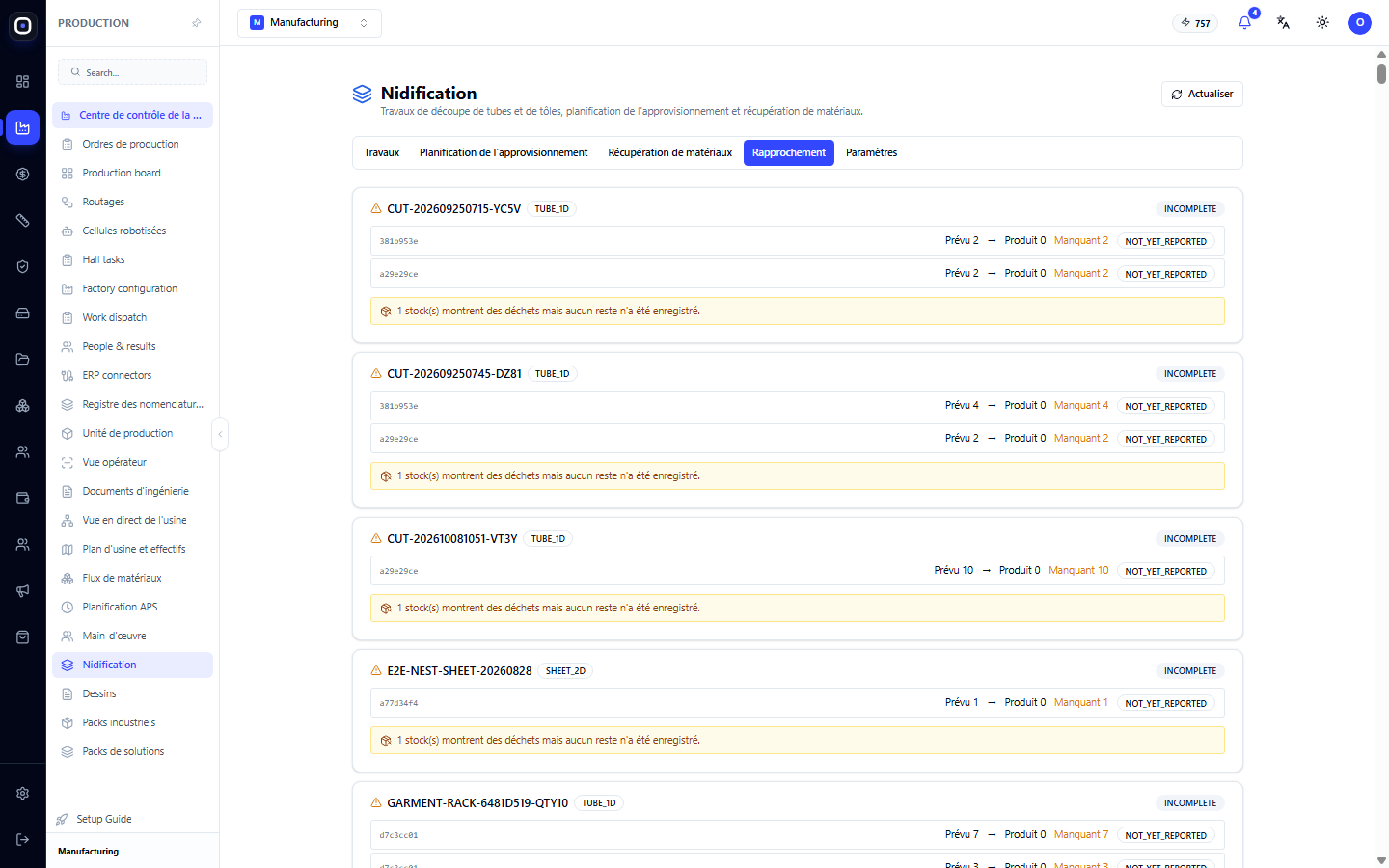The width and height of the screenshot is (1389, 868).
Task: Open the Setup Guide link
Action: (x=104, y=819)
